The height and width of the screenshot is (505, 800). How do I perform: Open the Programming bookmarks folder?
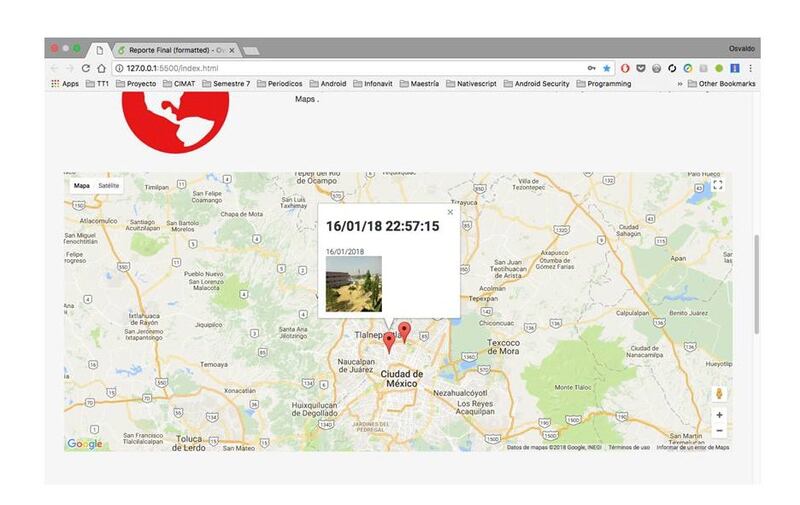pyautogui.click(x=604, y=84)
